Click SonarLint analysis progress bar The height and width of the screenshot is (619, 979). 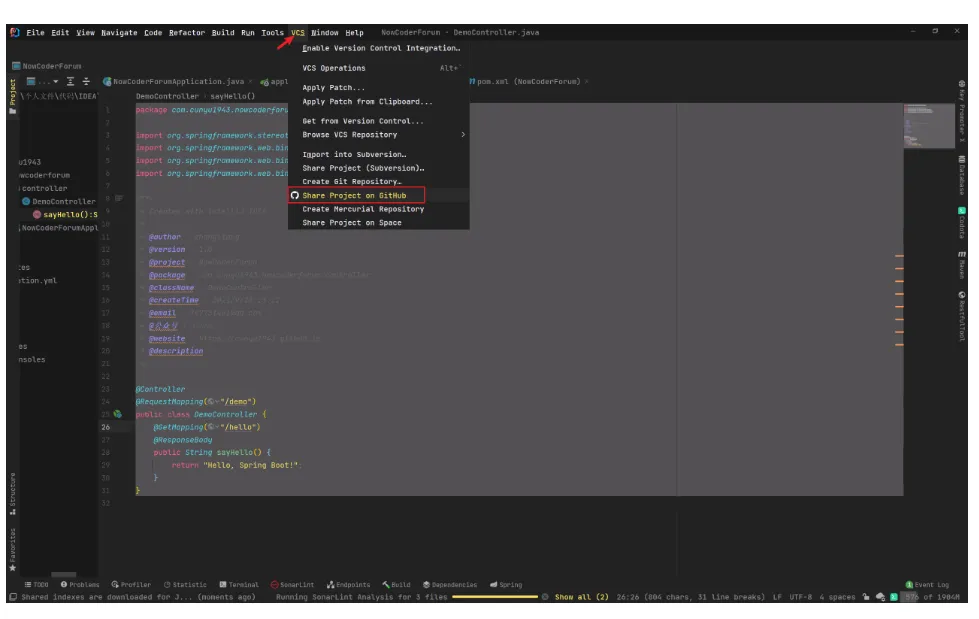coord(494,597)
